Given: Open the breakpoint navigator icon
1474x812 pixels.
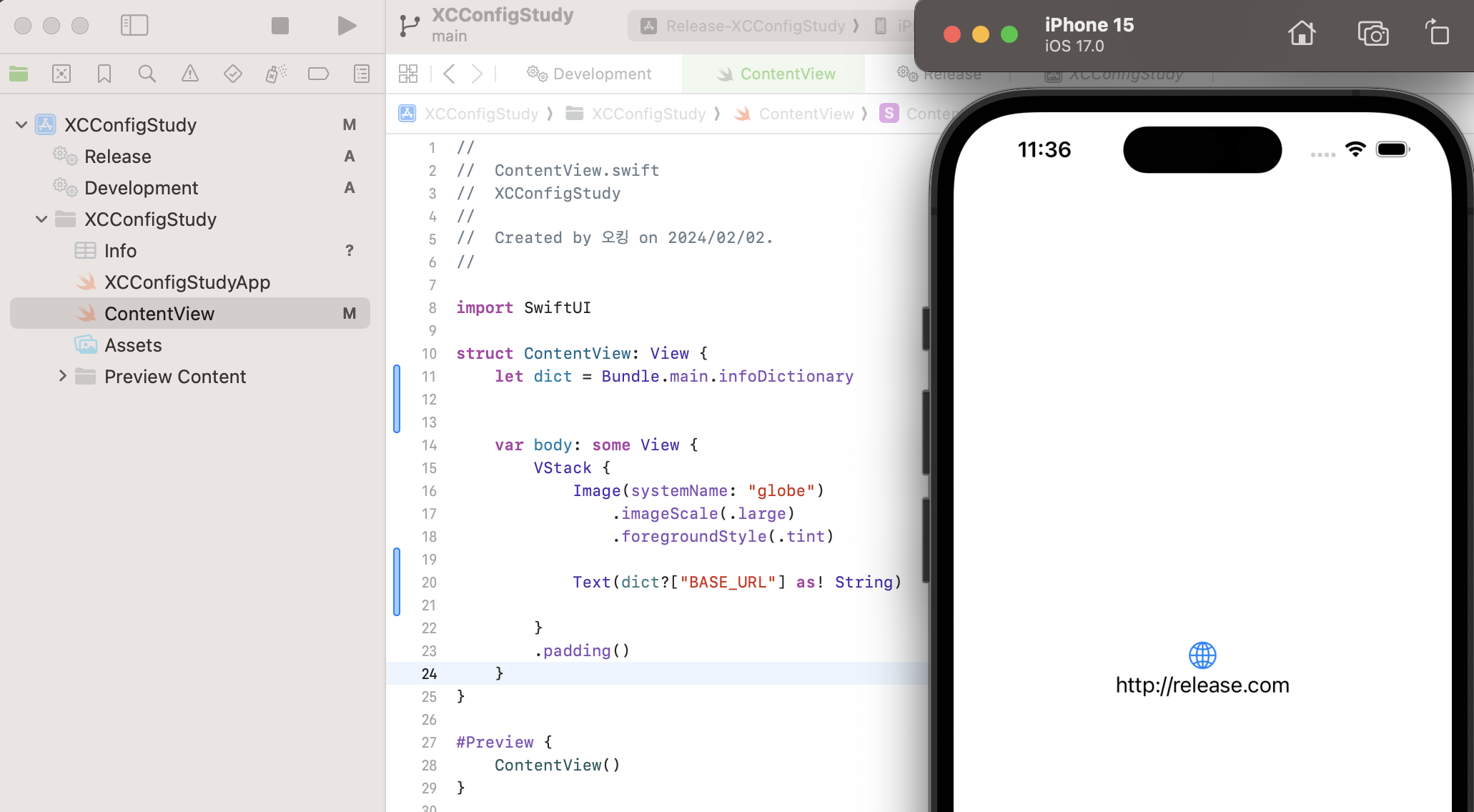Looking at the screenshot, I should [x=318, y=74].
